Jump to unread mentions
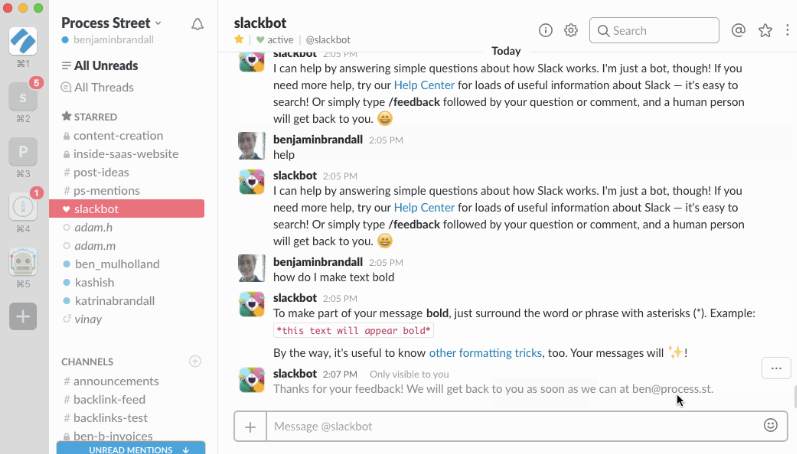Viewport: 797px width, 454px height. [x=131, y=448]
